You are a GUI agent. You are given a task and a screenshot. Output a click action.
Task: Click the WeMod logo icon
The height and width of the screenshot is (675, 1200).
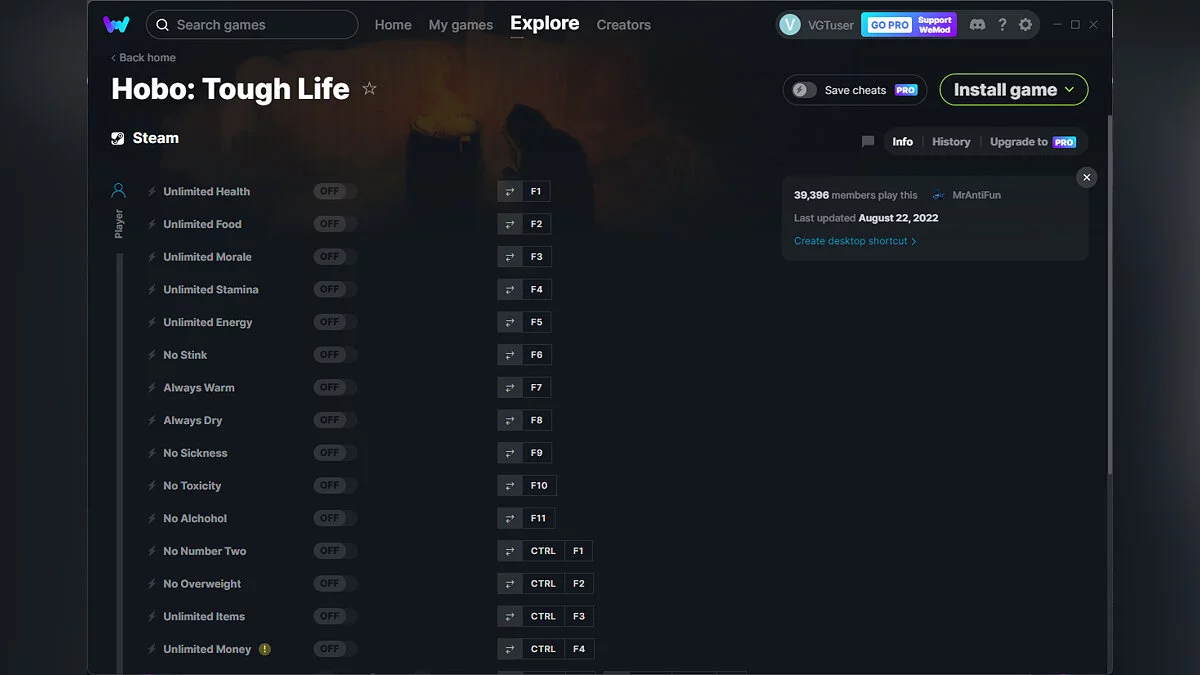pyautogui.click(x=116, y=24)
